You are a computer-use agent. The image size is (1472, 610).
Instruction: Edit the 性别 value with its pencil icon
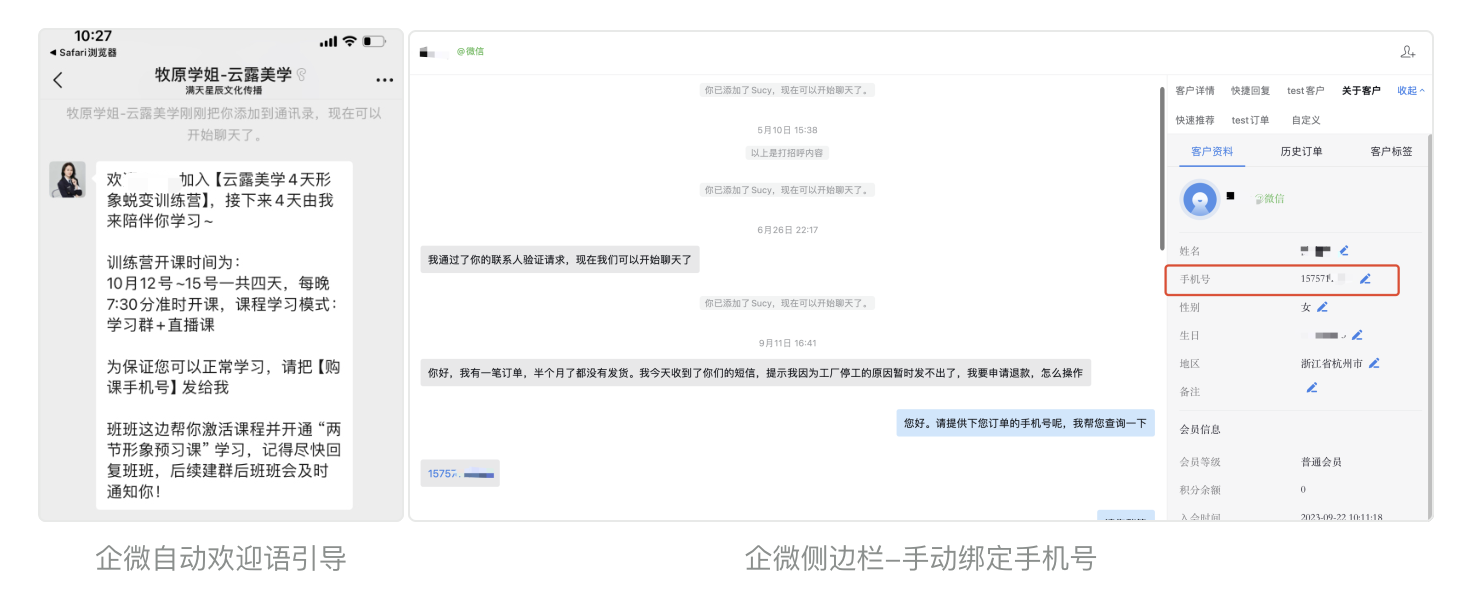click(1322, 307)
